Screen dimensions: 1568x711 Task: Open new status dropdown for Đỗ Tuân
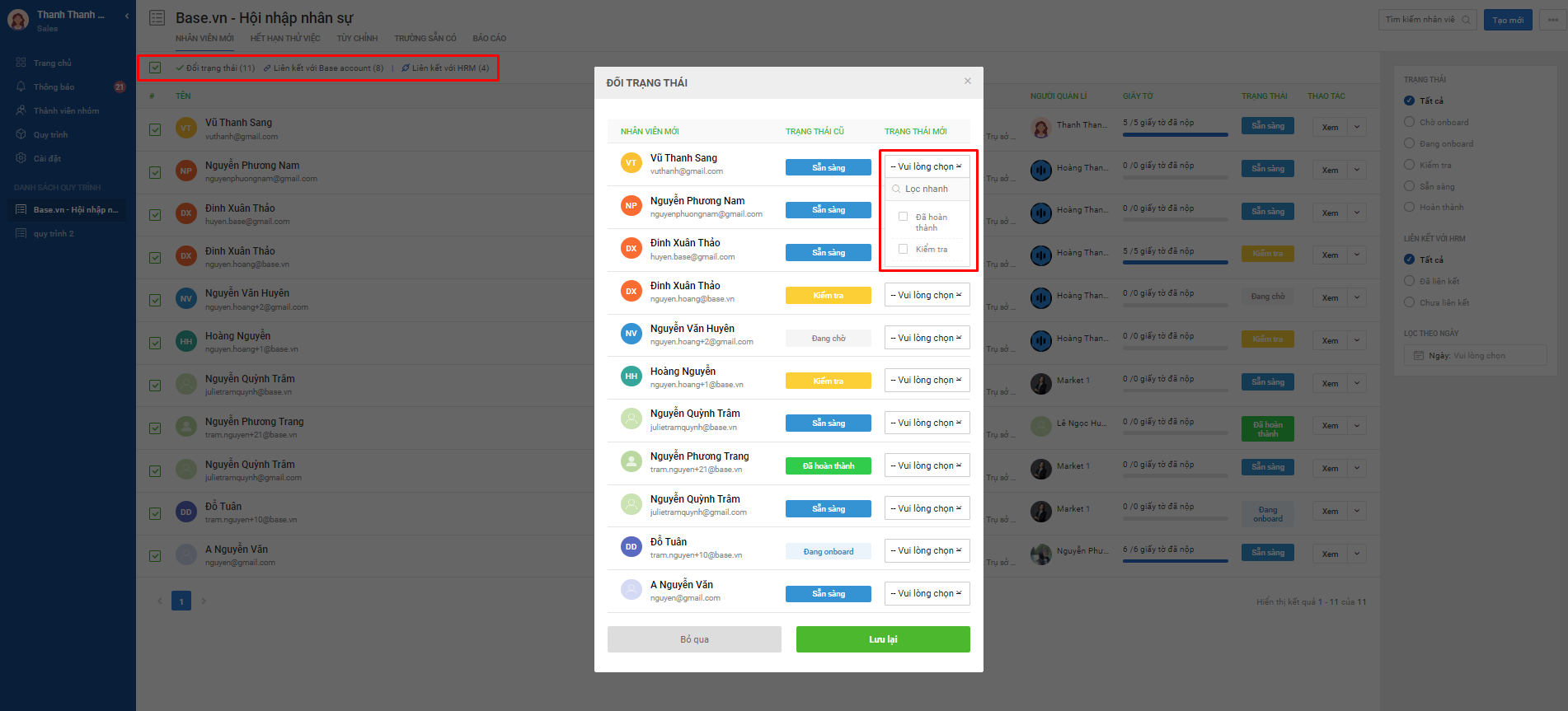927,550
